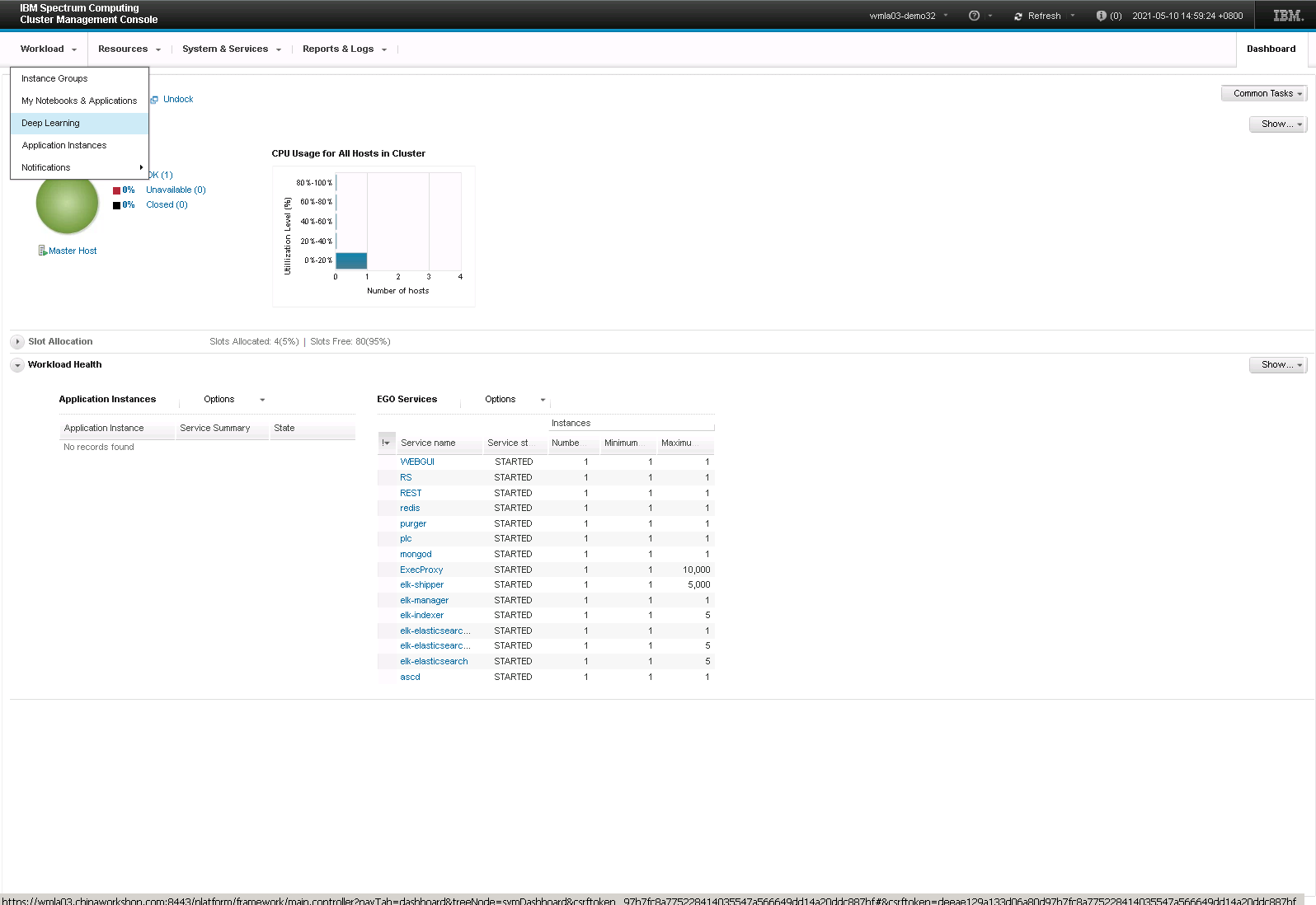Switch to the Dashboard tab
Viewport: 1316px width, 905px height.
(x=1271, y=49)
